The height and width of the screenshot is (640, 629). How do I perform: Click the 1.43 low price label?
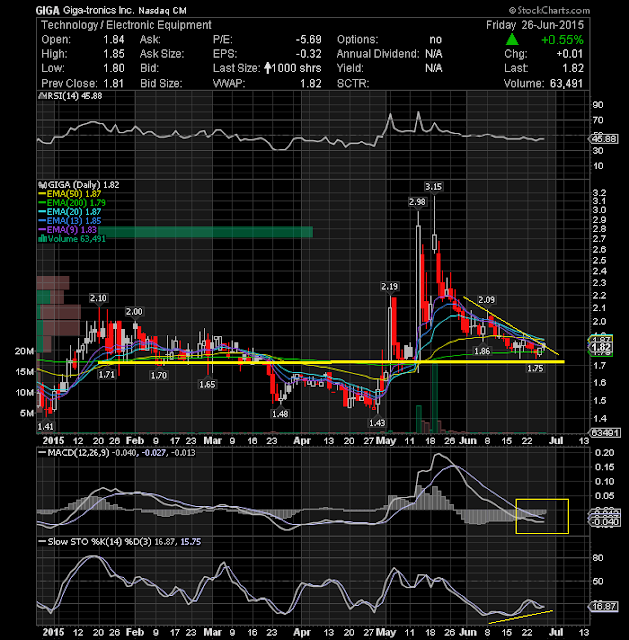point(377,423)
